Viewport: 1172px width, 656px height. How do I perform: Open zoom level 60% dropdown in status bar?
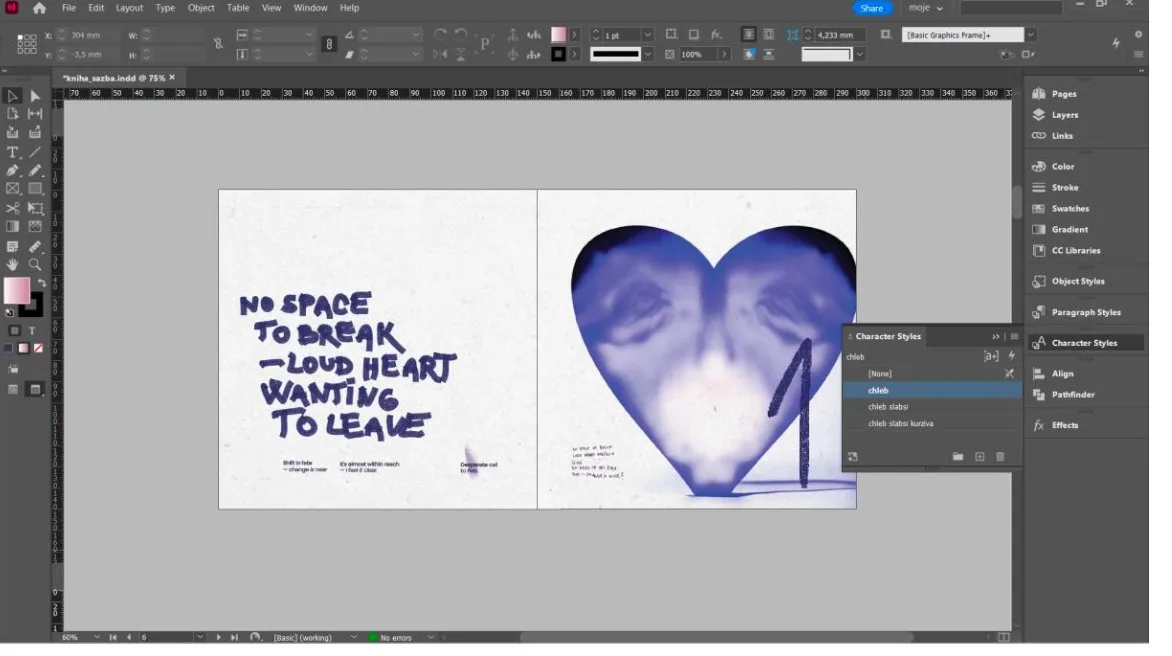coord(96,637)
